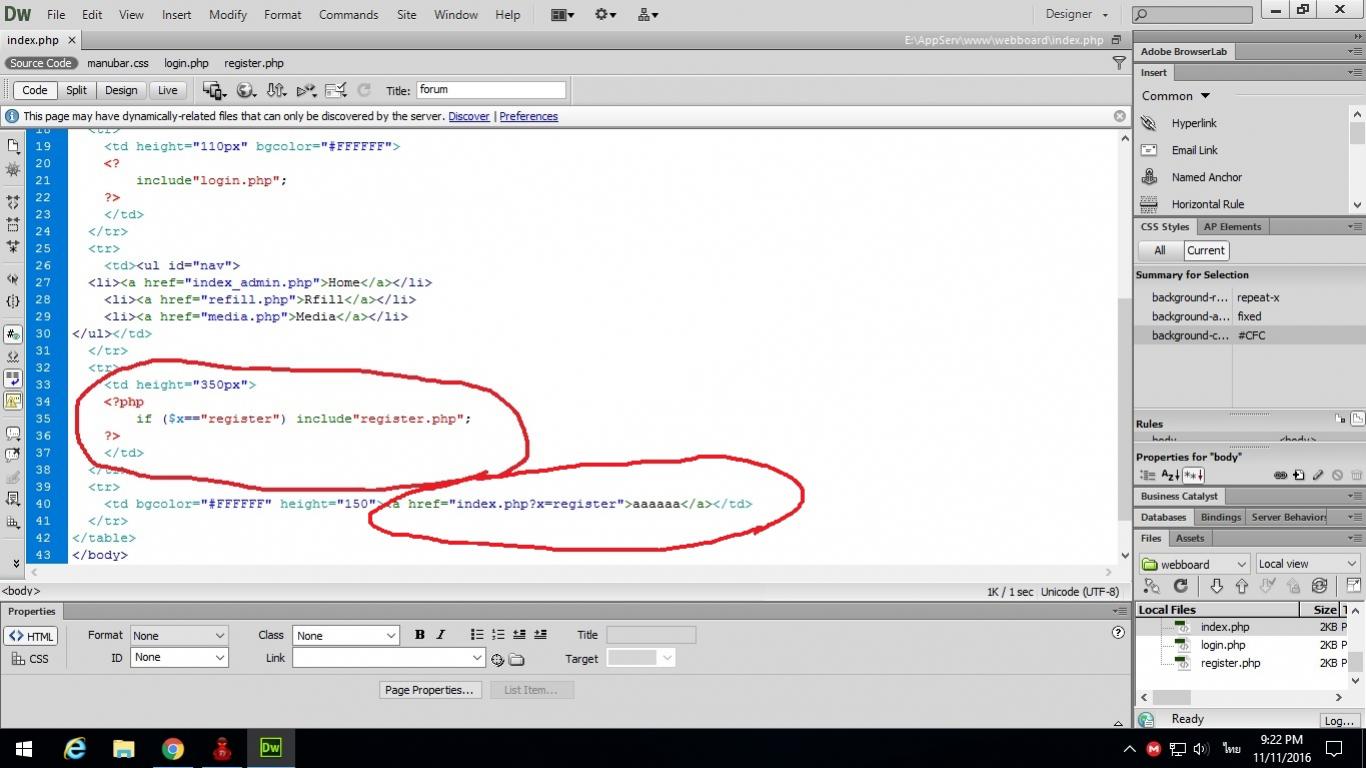
Task: Open the Commands menu
Action: pyautogui.click(x=348, y=15)
